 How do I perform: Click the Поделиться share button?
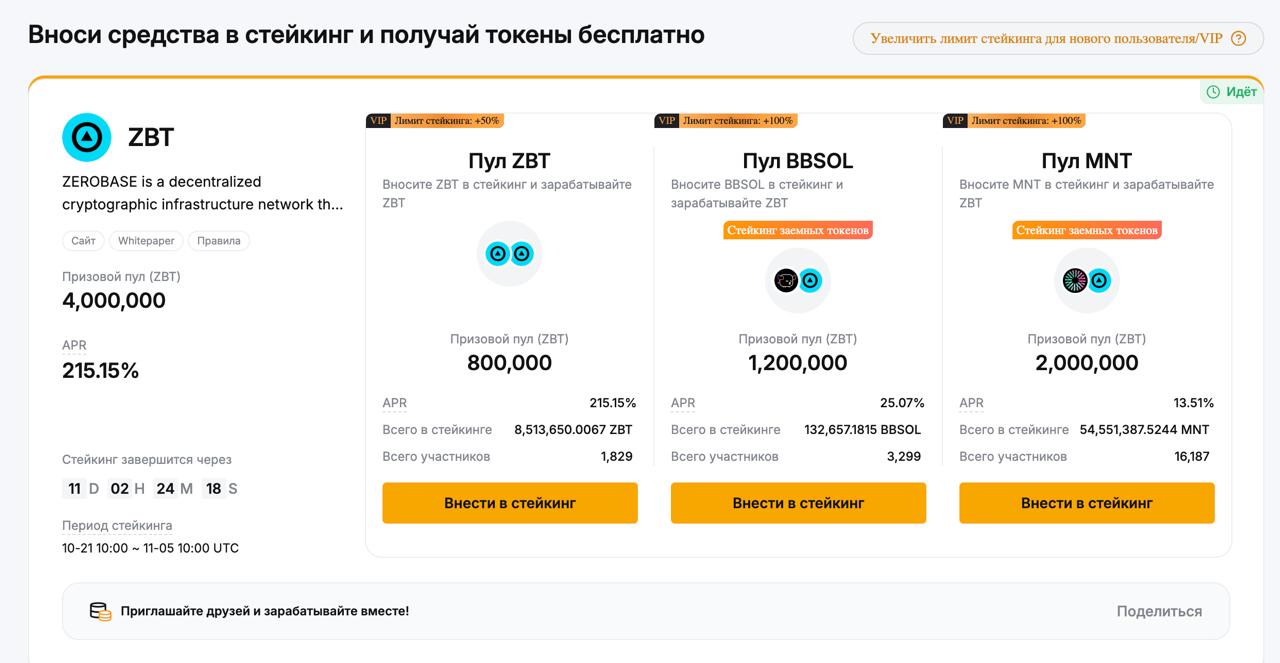[x=1159, y=611]
